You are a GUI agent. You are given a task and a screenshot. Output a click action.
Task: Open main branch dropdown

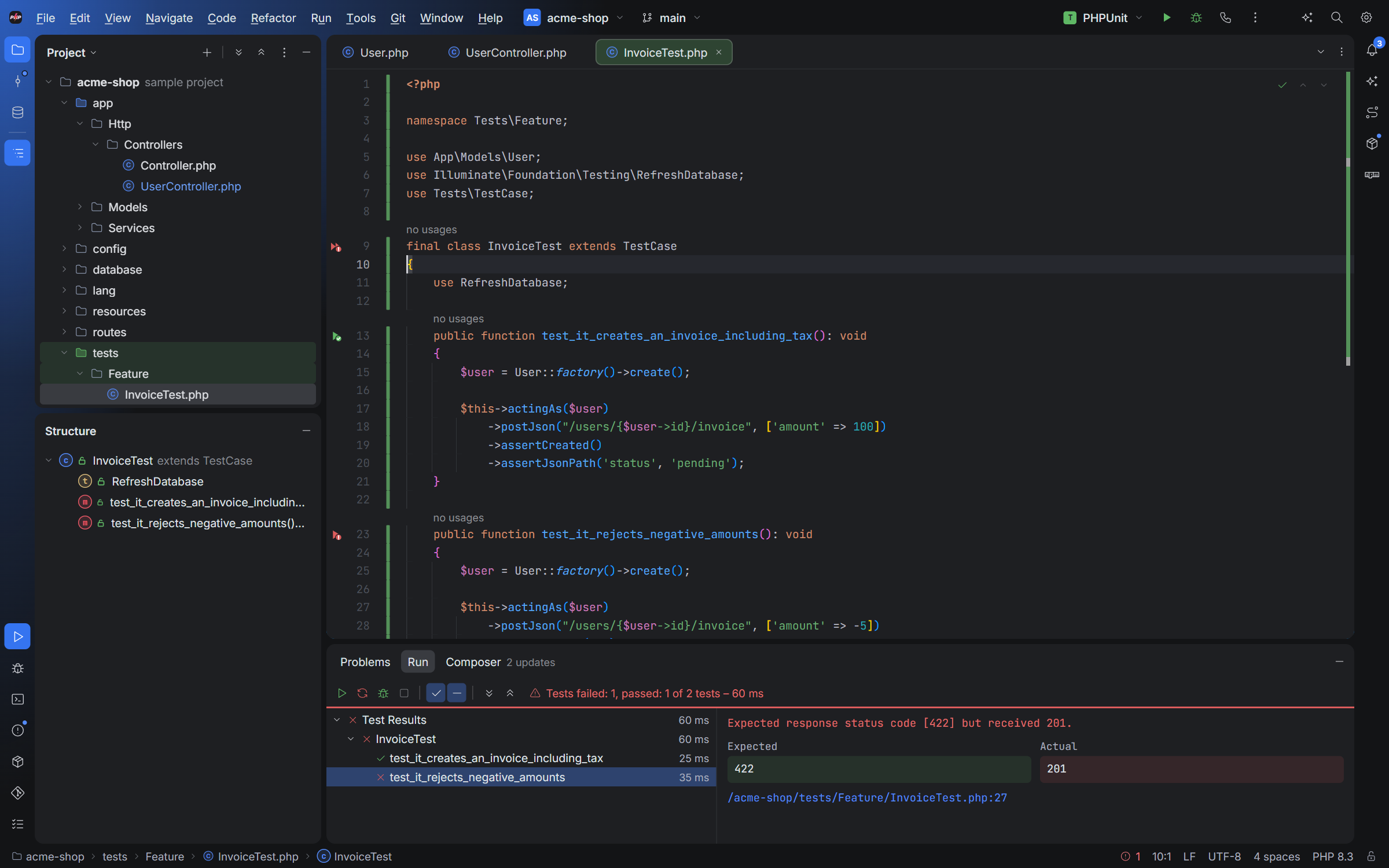click(671, 18)
